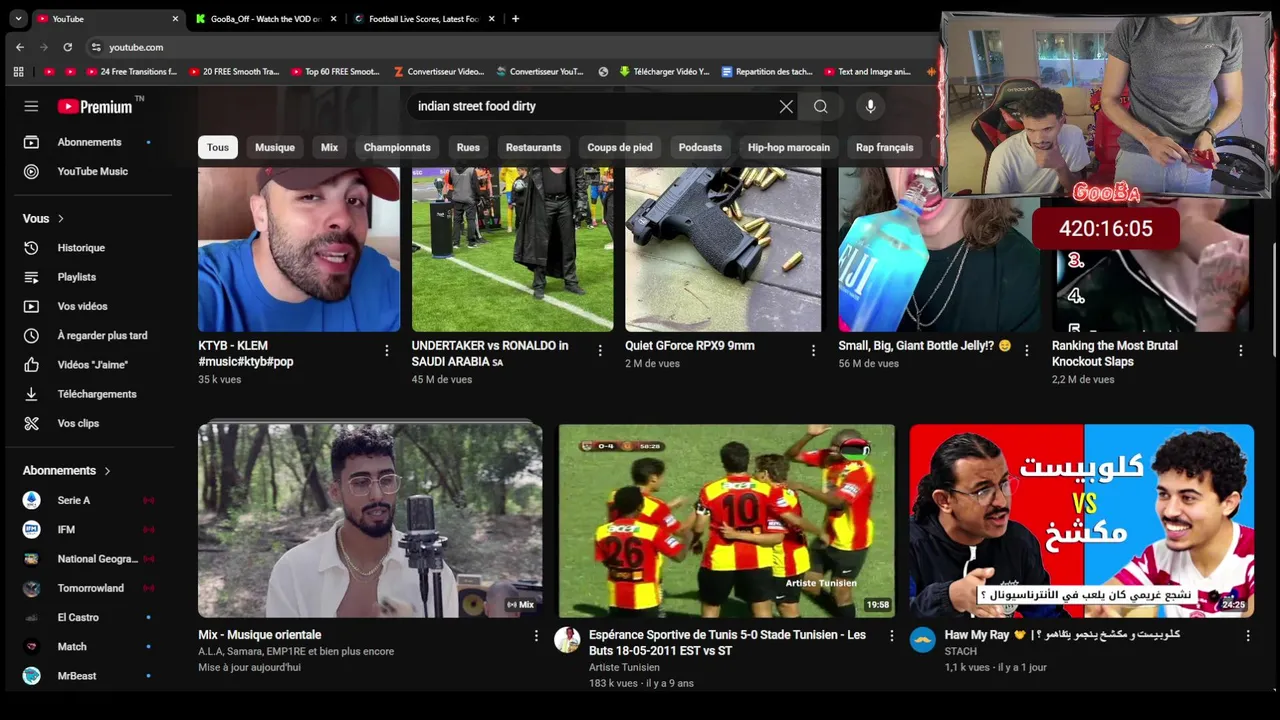The image size is (1280, 720).
Task: Open options menu for Haw My Ray video
Action: [x=1248, y=636]
